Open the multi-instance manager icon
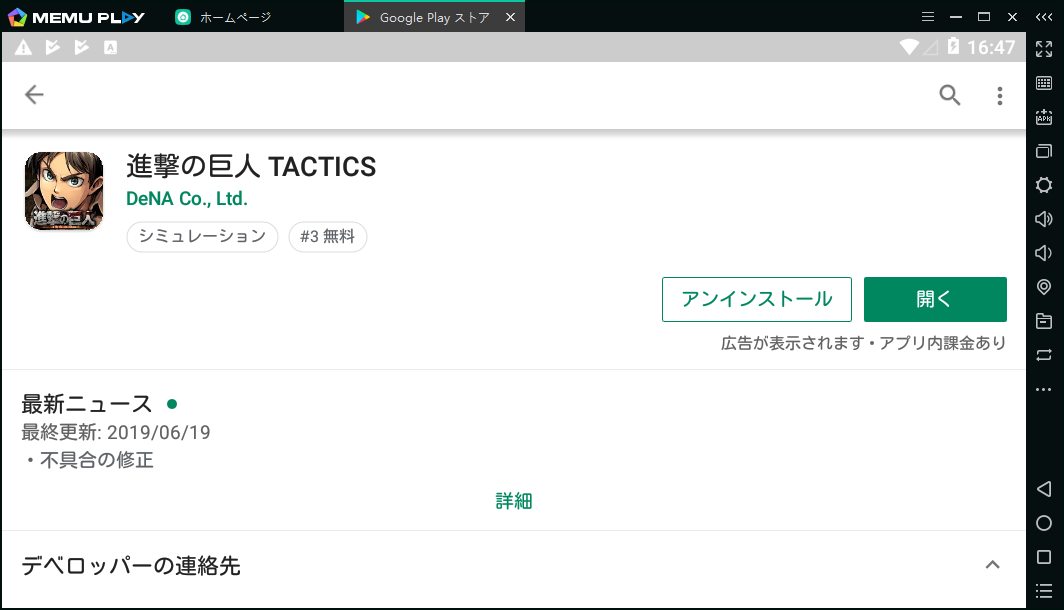The width and height of the screenshot is (1064, 610). point(1044,151)
